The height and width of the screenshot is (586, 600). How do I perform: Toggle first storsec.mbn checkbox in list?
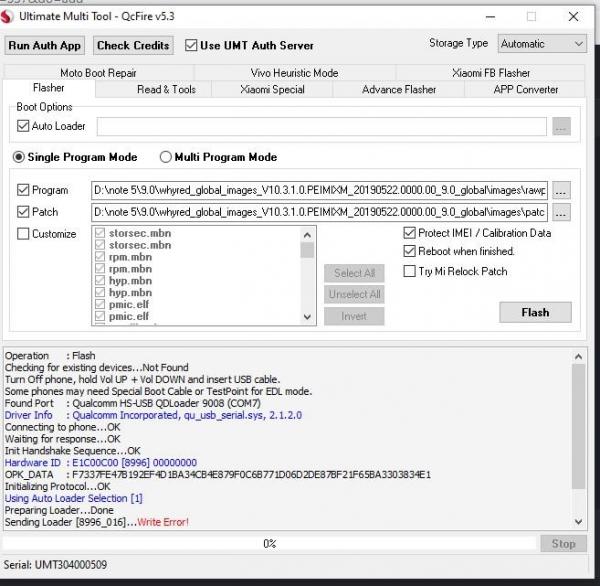pyautogui.click(x=100, y=233)
